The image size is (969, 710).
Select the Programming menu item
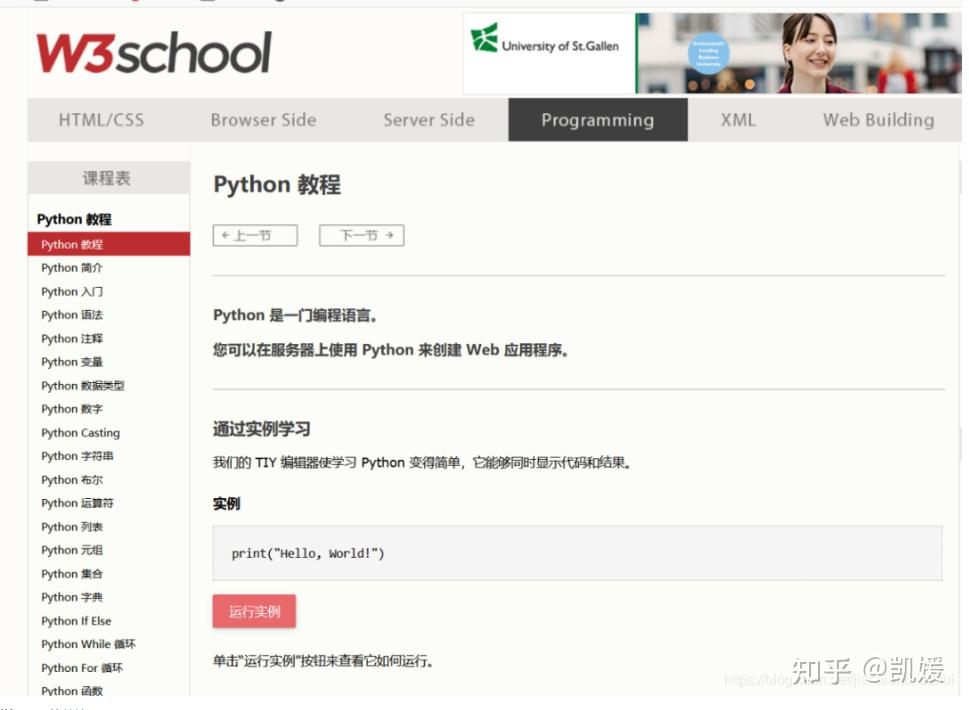(x=597, y=119)
